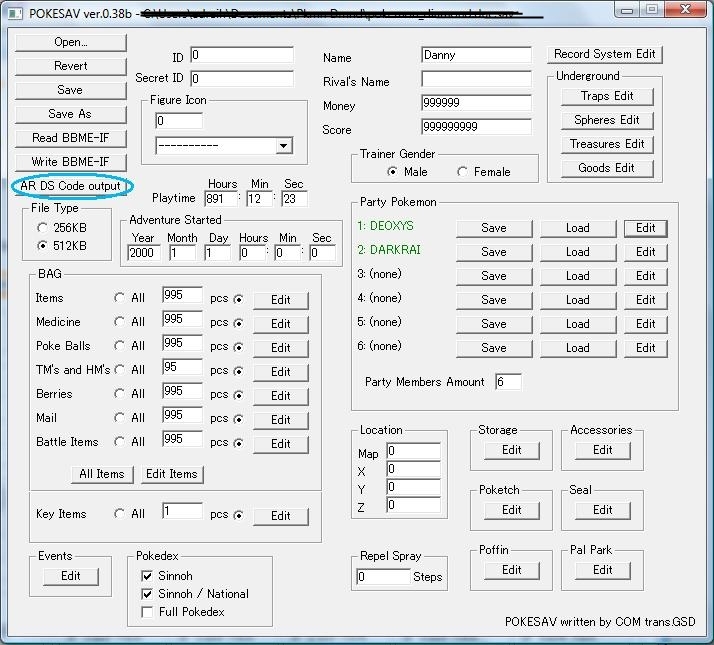Open the Events Edit button
Viewport: 714px width, 645px height.
tap(71, 576)
